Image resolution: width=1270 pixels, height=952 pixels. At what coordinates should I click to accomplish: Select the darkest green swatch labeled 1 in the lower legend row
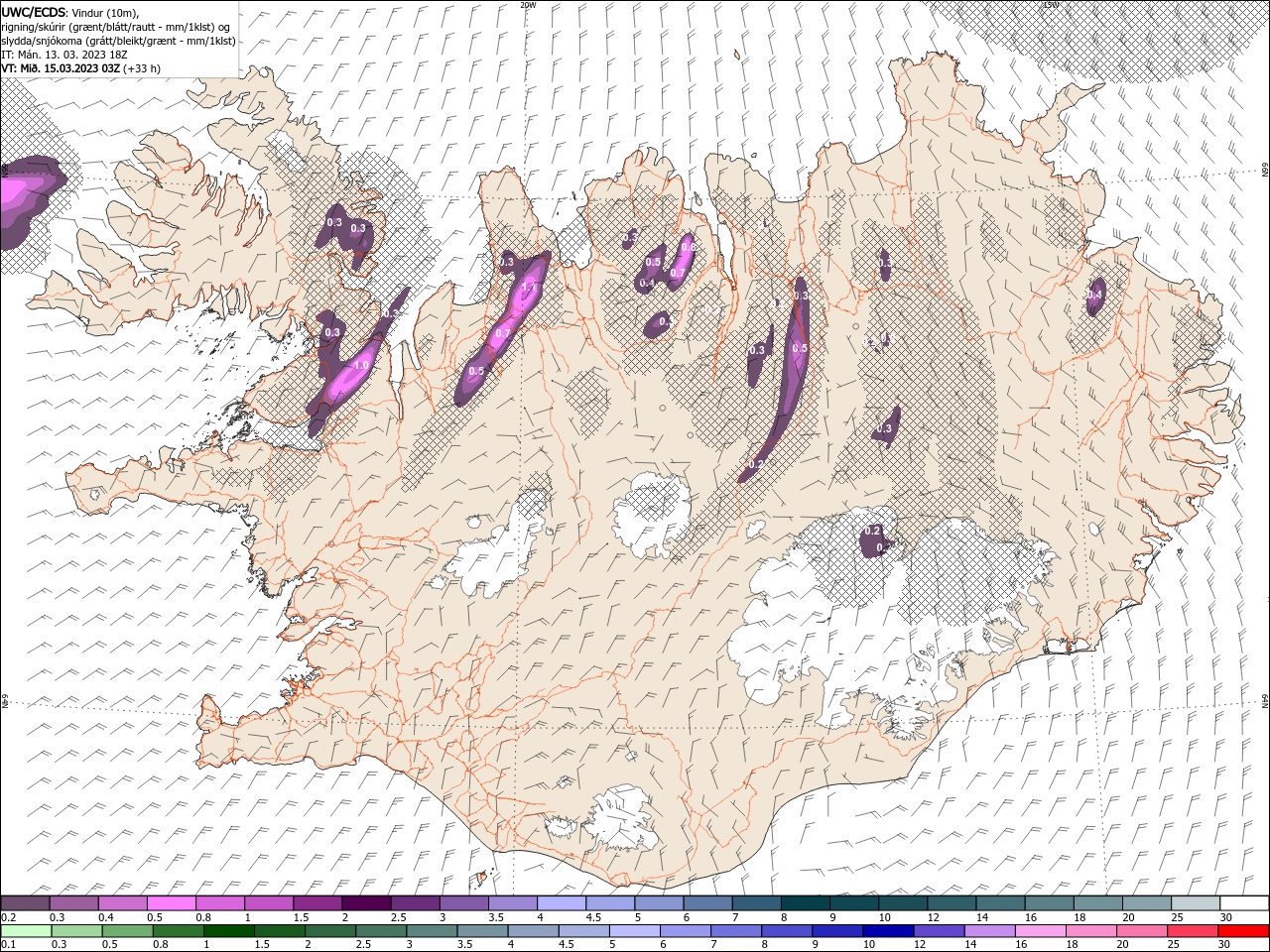click(228, 931)
